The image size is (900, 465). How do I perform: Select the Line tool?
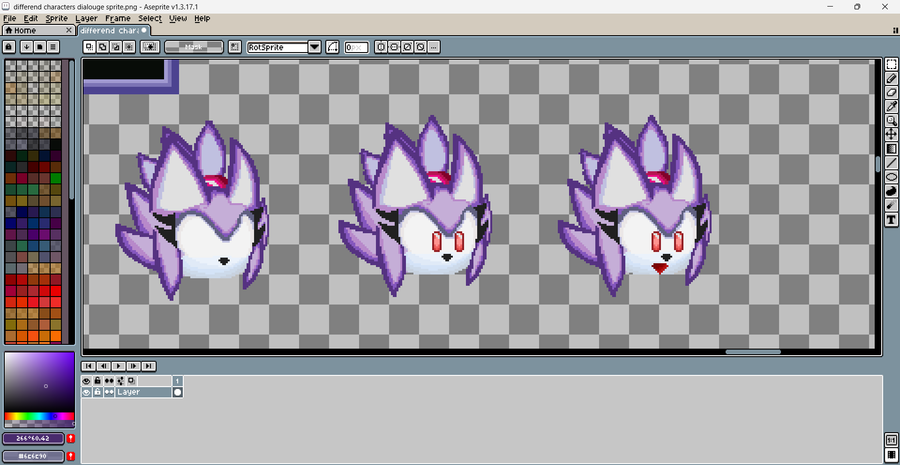pos(891,162)
